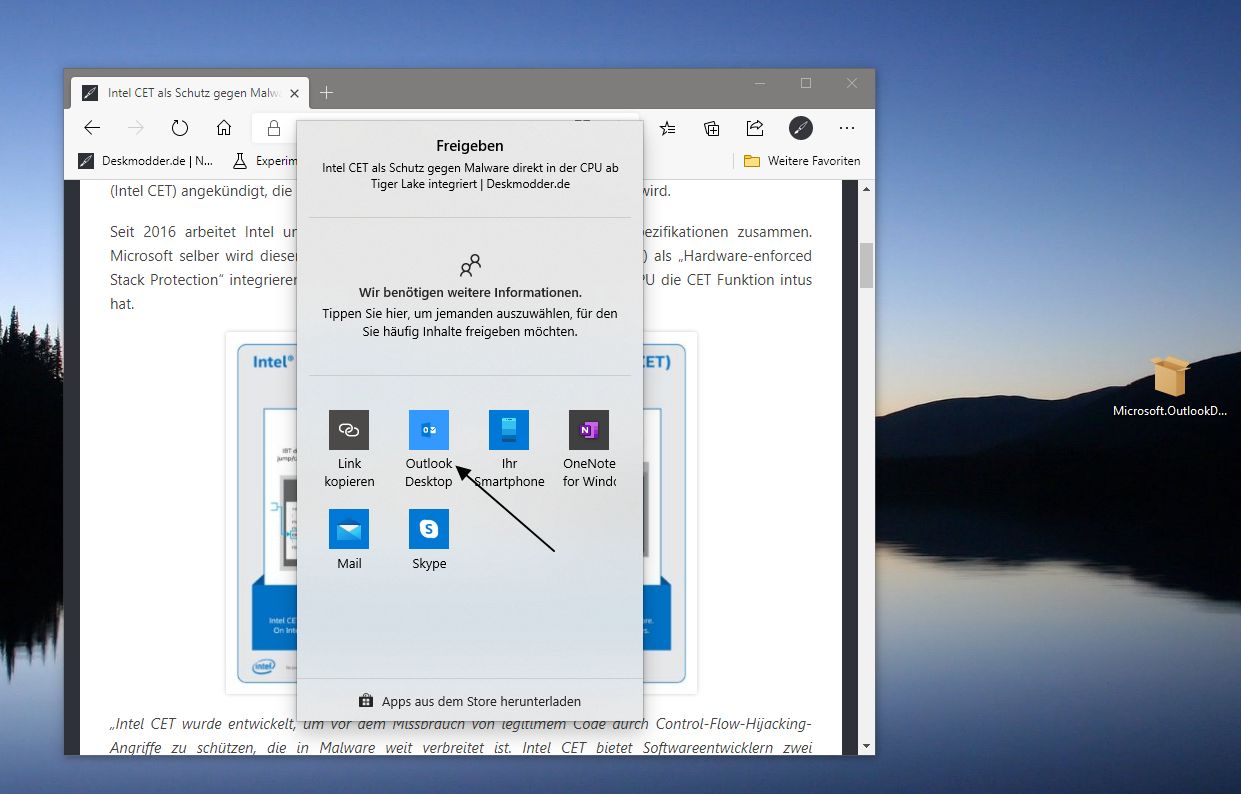
Task: Reload the page in Edge
Action: 180,128
